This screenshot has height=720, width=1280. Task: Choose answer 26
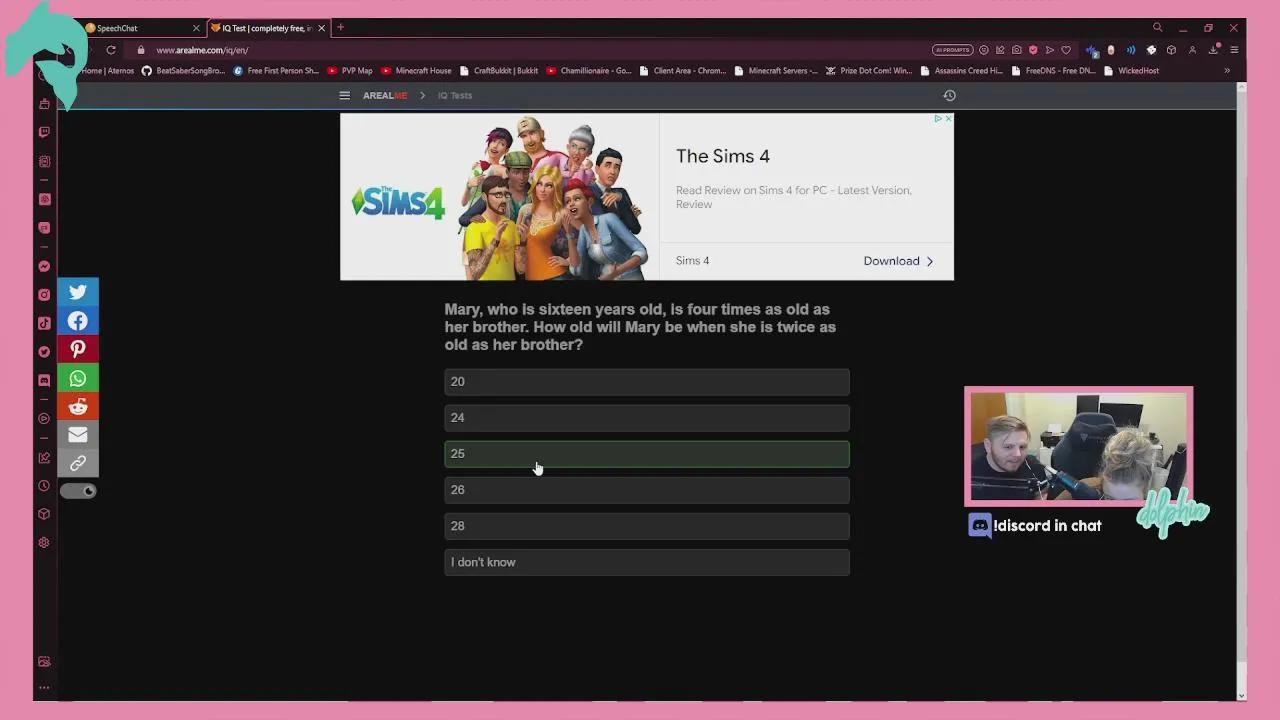coord(647,490)
